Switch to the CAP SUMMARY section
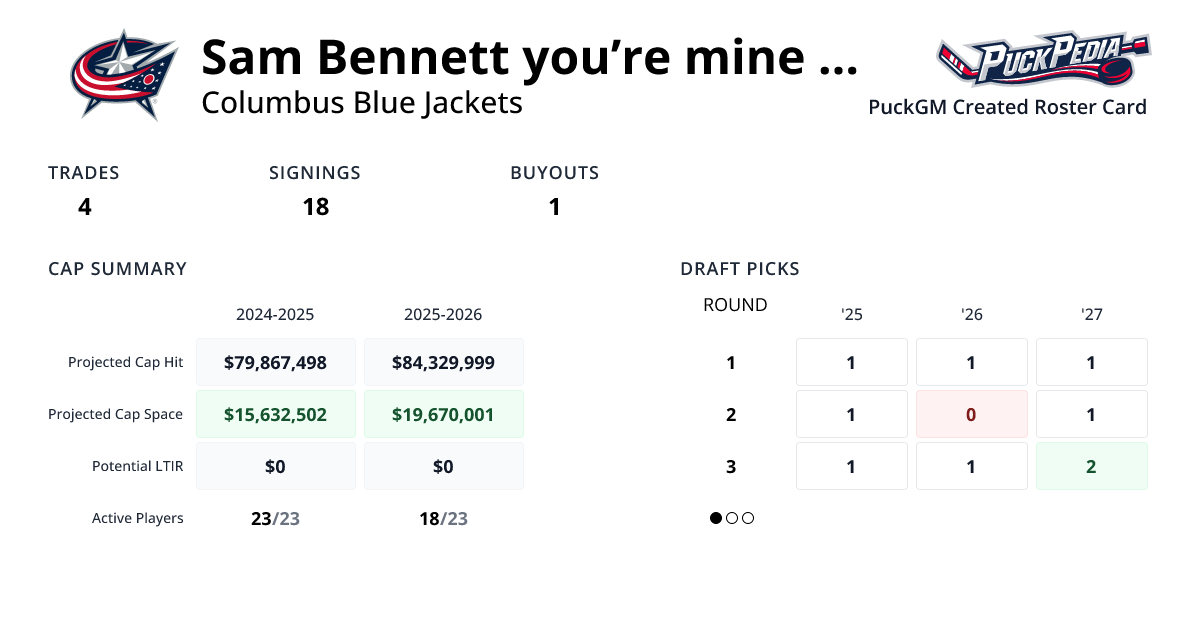 tap(117, 268)
